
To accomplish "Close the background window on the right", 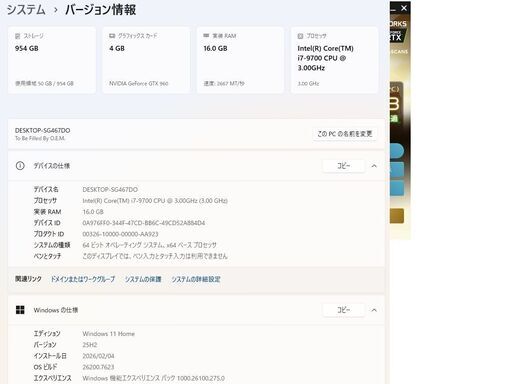I will (404, 8).
